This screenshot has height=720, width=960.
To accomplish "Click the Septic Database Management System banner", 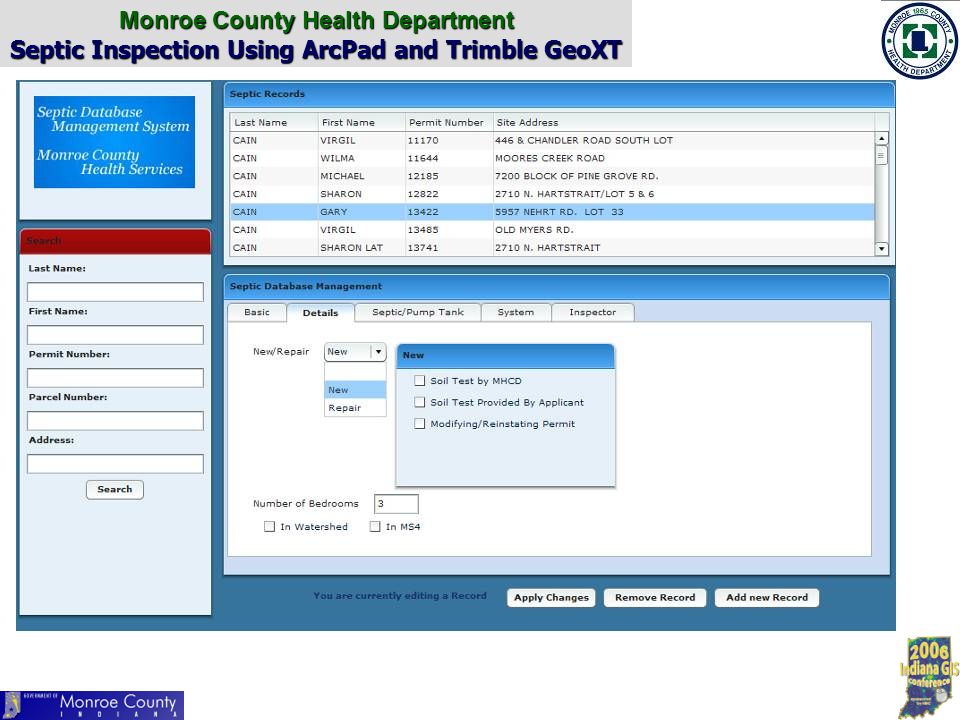I will click(114, 141).
